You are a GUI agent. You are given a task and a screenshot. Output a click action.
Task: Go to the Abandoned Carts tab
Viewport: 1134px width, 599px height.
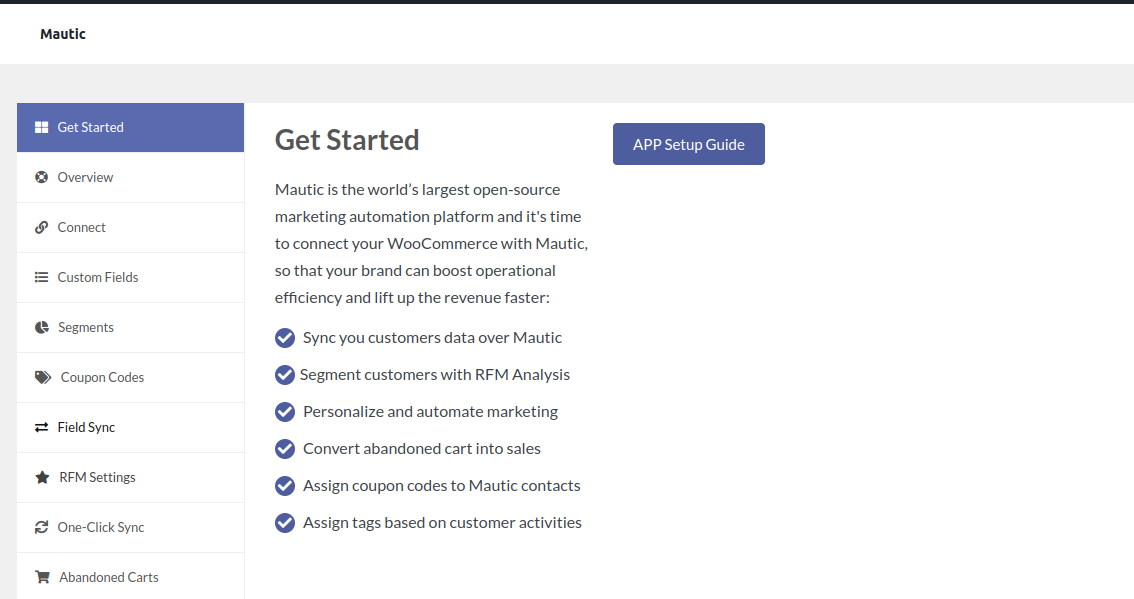click(130, 577)
